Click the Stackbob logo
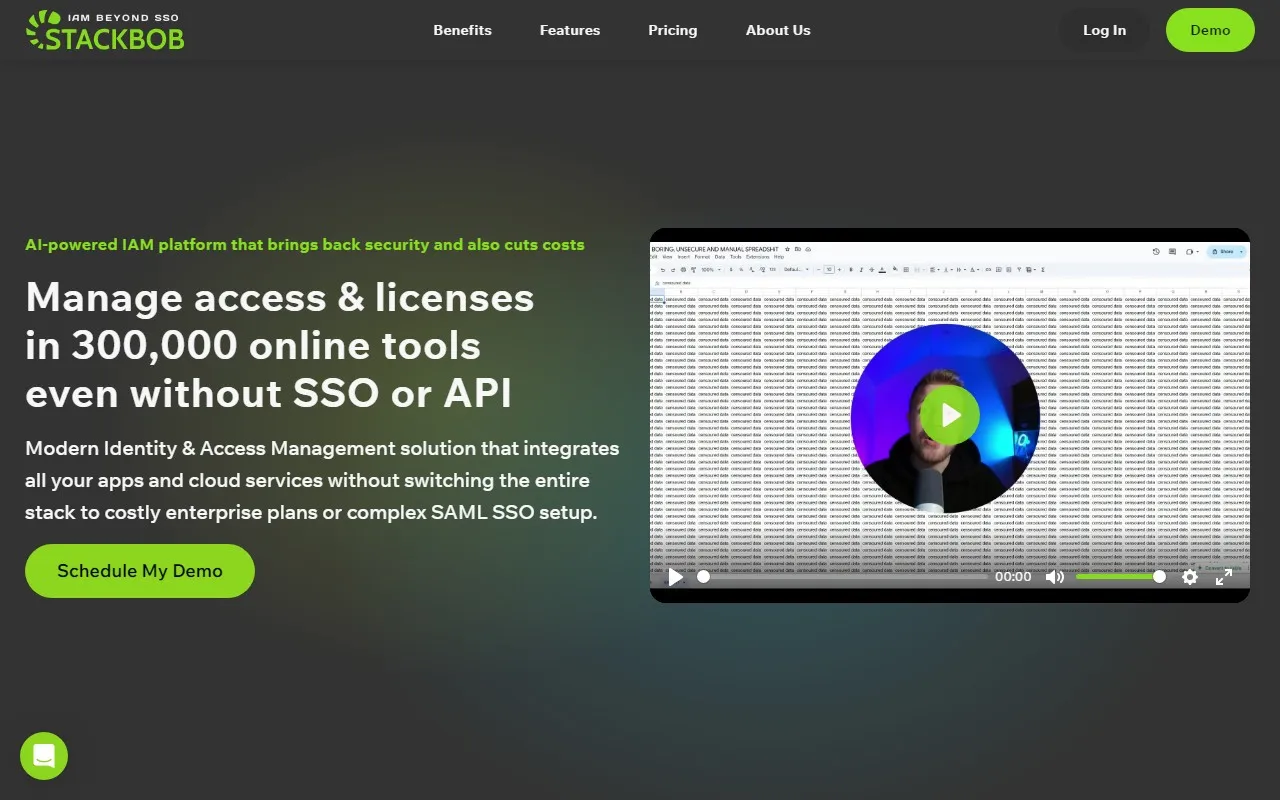Viewport: 1280px width, 800px height. (x=105, y=30)
